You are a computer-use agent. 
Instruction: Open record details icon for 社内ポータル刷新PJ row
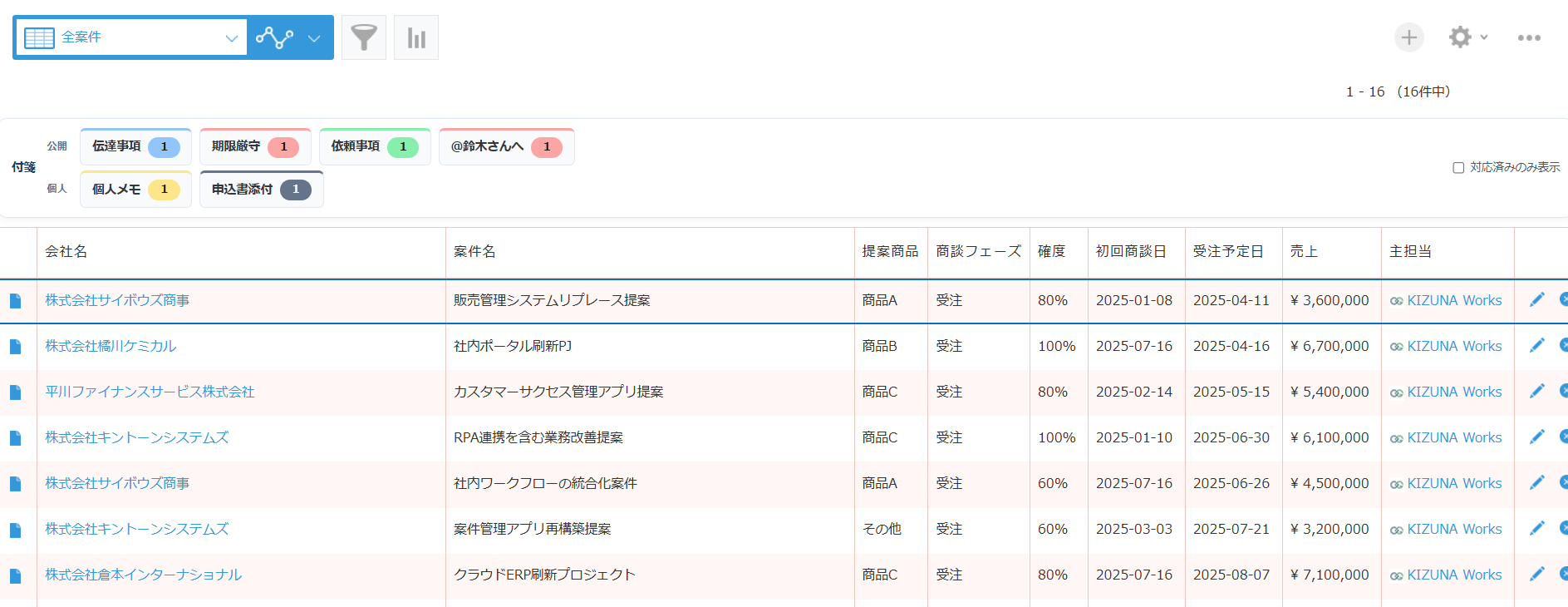tap(15, 347)
